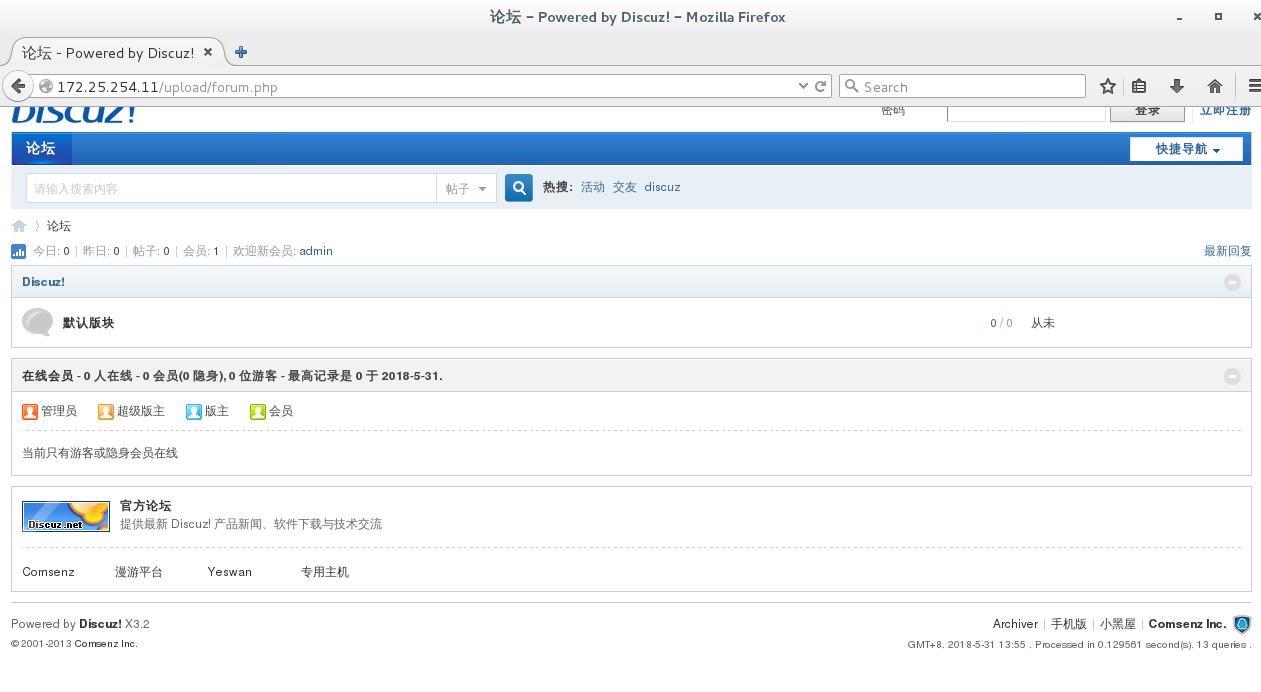Viewport: 1261px width, 692px height.
Task: Click the 交友 hot search link
Action: 625,187
